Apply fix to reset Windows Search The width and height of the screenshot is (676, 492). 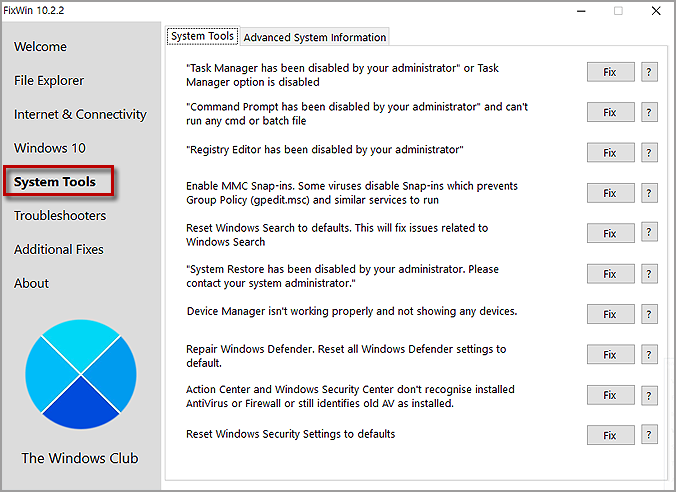(x=610, y=233)
